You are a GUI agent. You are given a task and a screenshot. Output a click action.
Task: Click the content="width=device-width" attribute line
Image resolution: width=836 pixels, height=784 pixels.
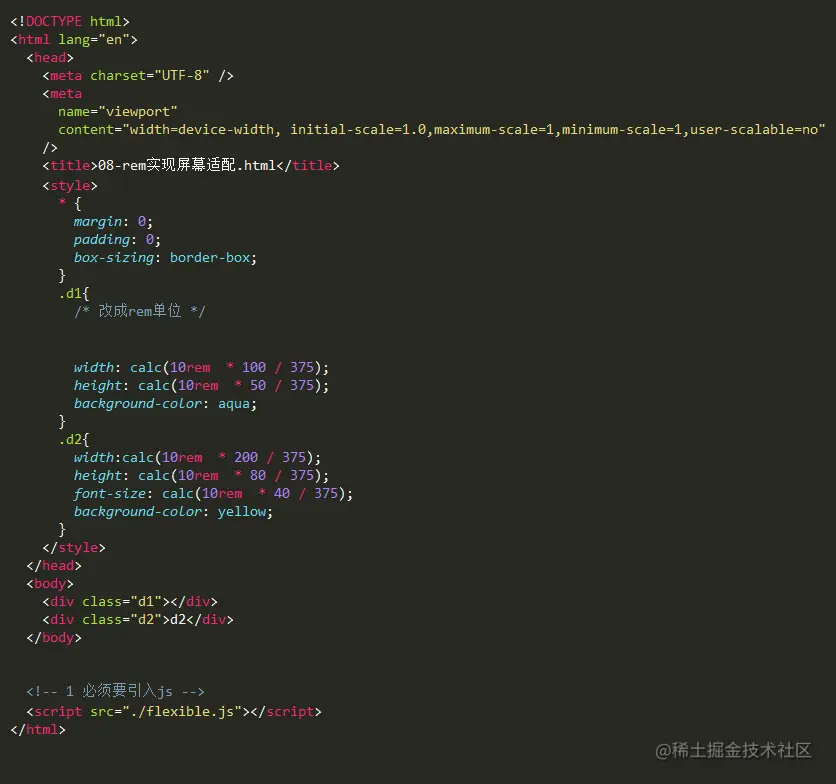pos(442,130)
